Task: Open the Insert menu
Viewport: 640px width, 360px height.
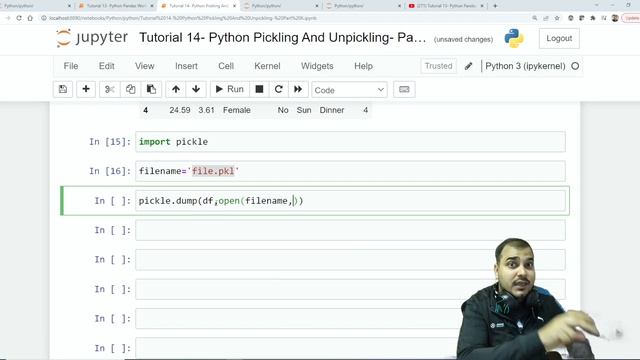Action: point(186,66)
